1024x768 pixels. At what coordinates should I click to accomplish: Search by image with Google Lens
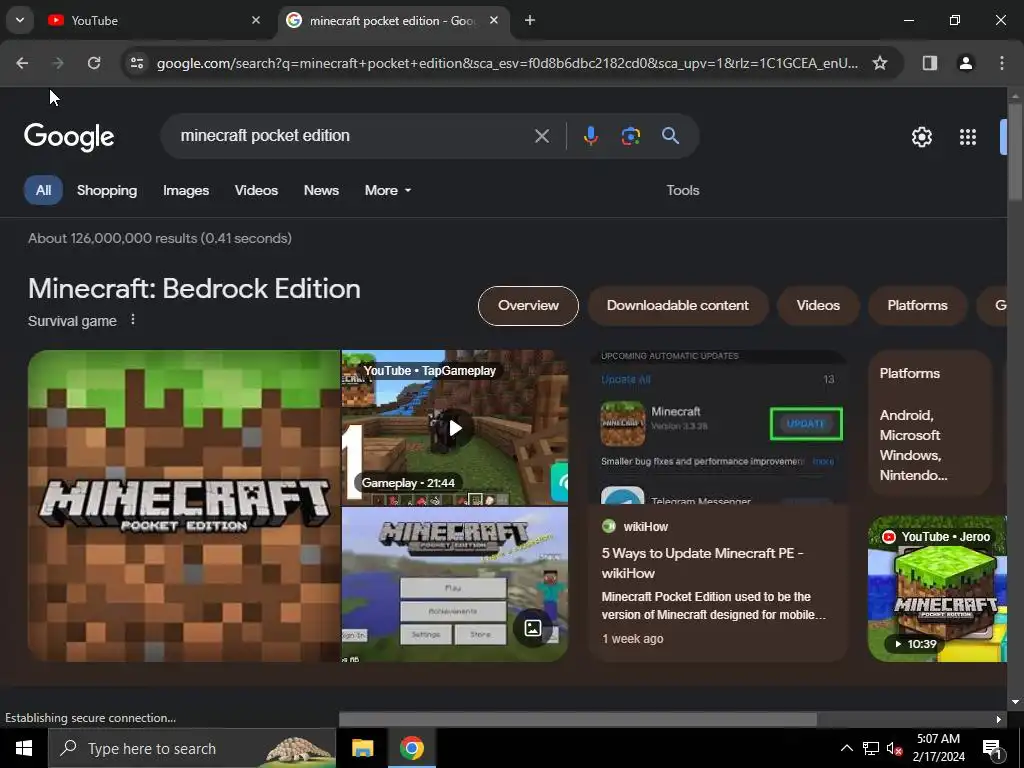pos(630,136)
